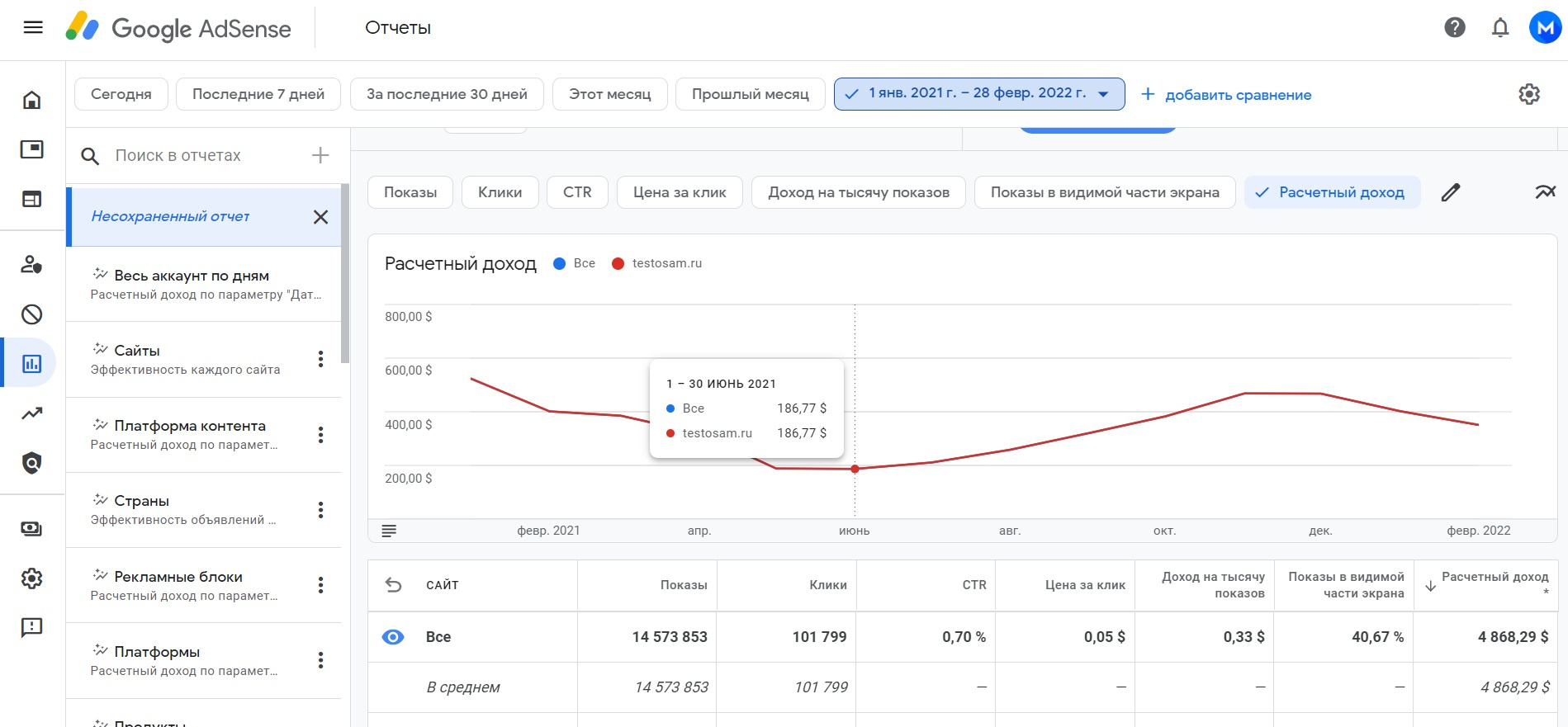Open the Reports icon in sidebar

31,363
